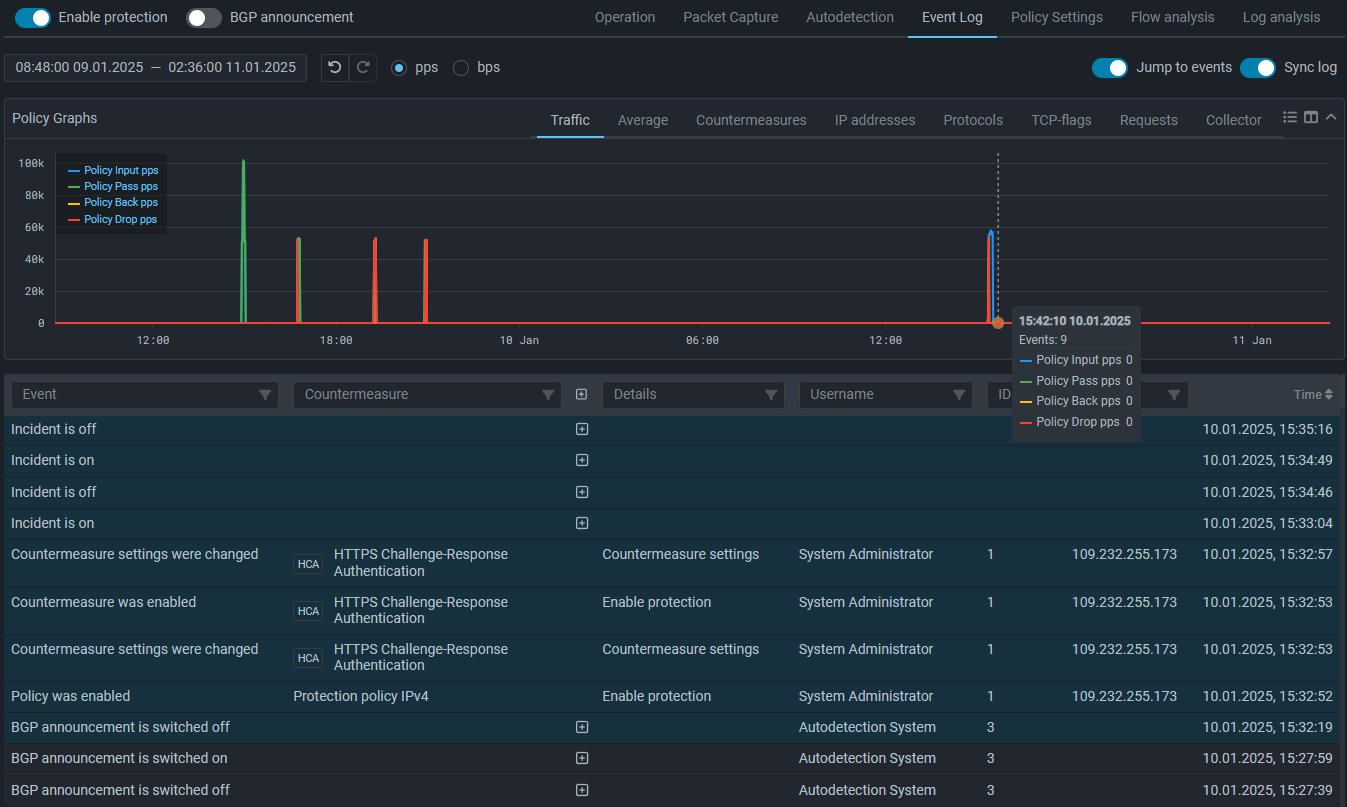The width and height of the screenshot is (1347, 807).
Task: Toggle the Enable protection switch
Action: tap(33, 17)
